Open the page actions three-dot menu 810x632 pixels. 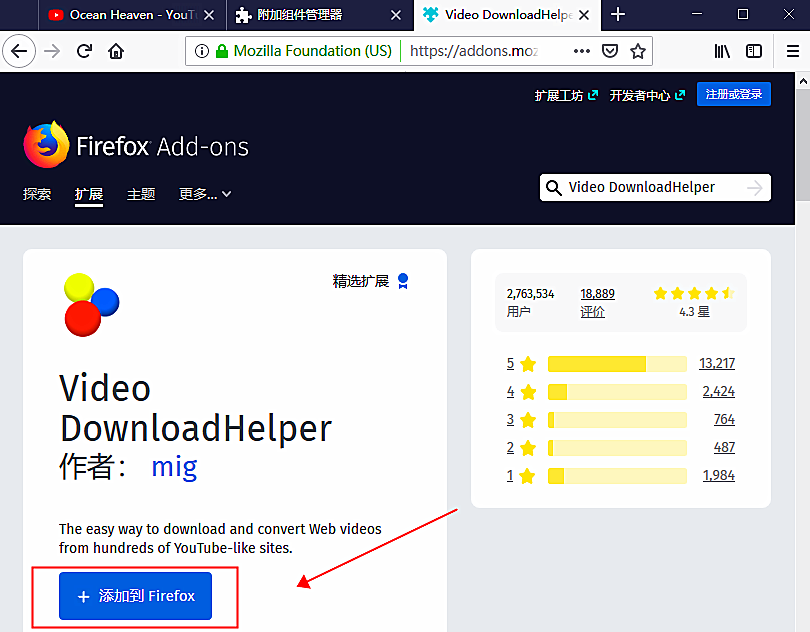tap(582, 51)
